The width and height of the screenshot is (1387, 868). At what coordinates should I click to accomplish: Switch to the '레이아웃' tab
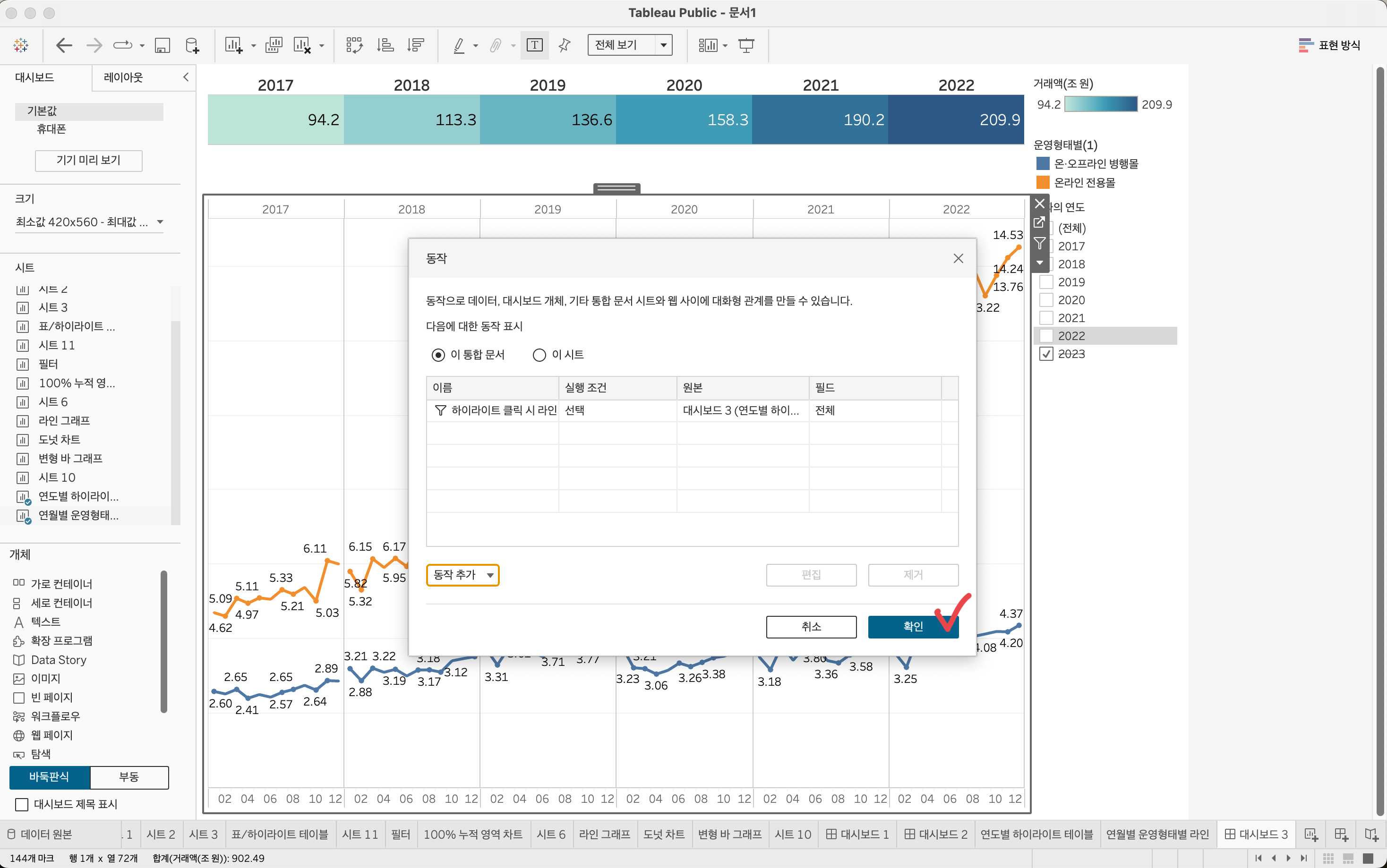tap(123, 77)
